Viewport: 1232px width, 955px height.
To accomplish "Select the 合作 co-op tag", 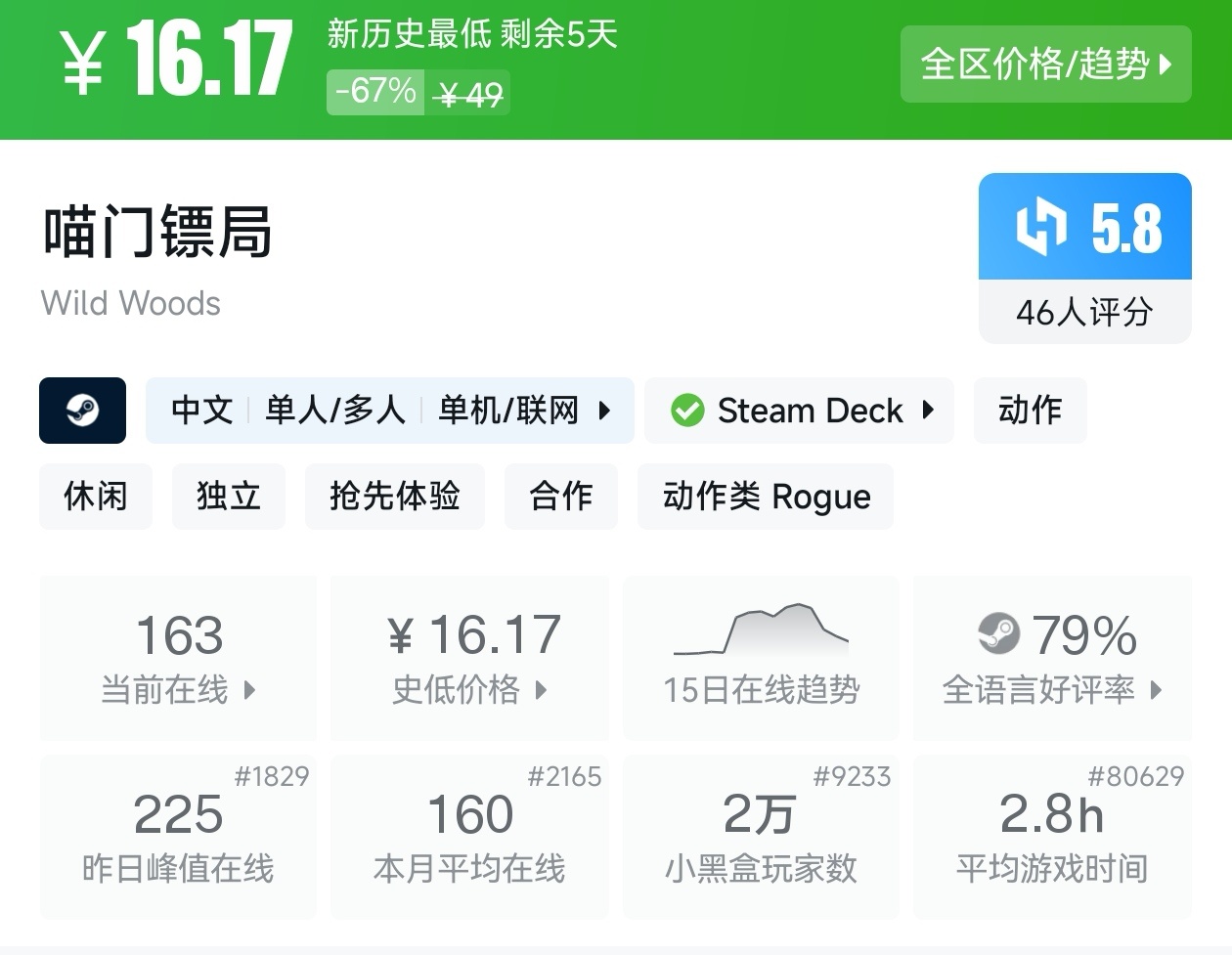I will point(561,497).
